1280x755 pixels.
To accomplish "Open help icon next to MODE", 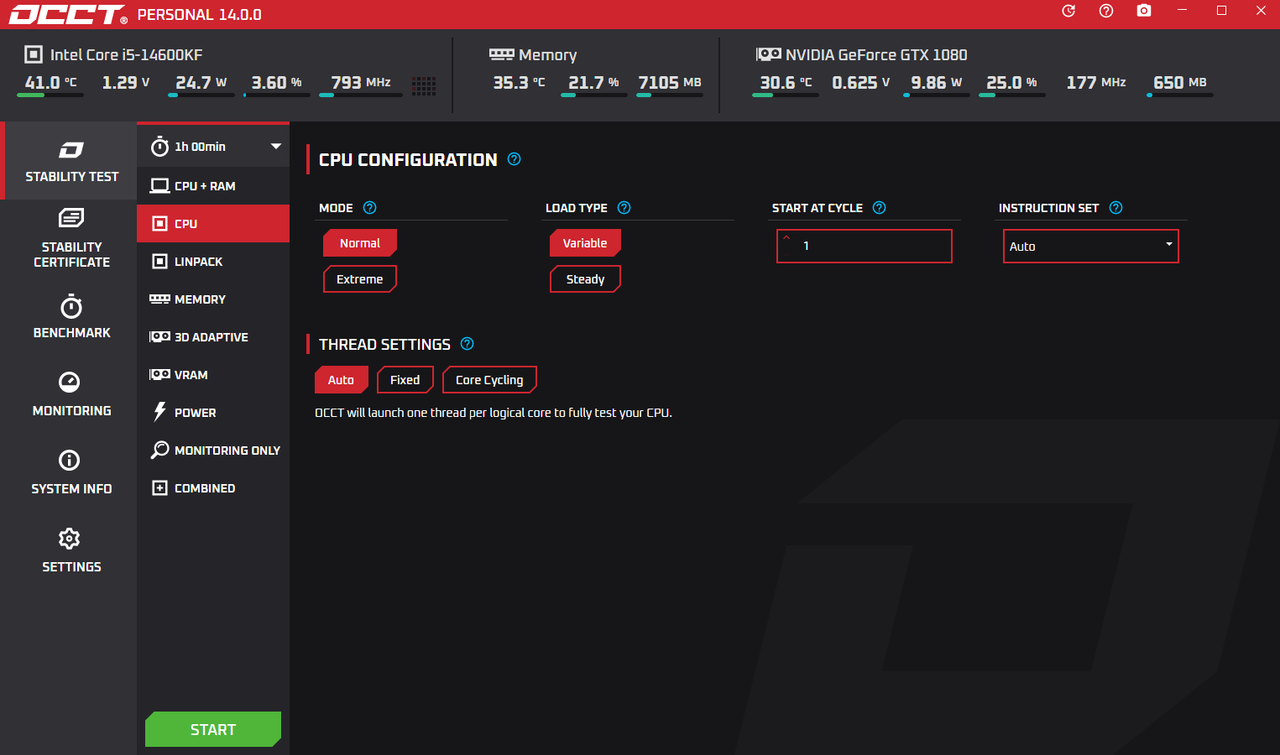I will 370,208.
